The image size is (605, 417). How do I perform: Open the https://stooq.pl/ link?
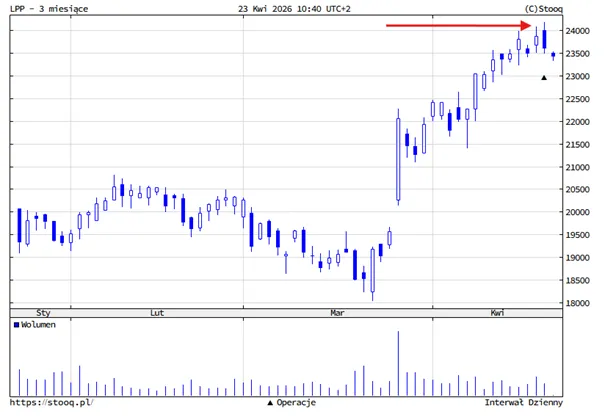coord(51,402)
